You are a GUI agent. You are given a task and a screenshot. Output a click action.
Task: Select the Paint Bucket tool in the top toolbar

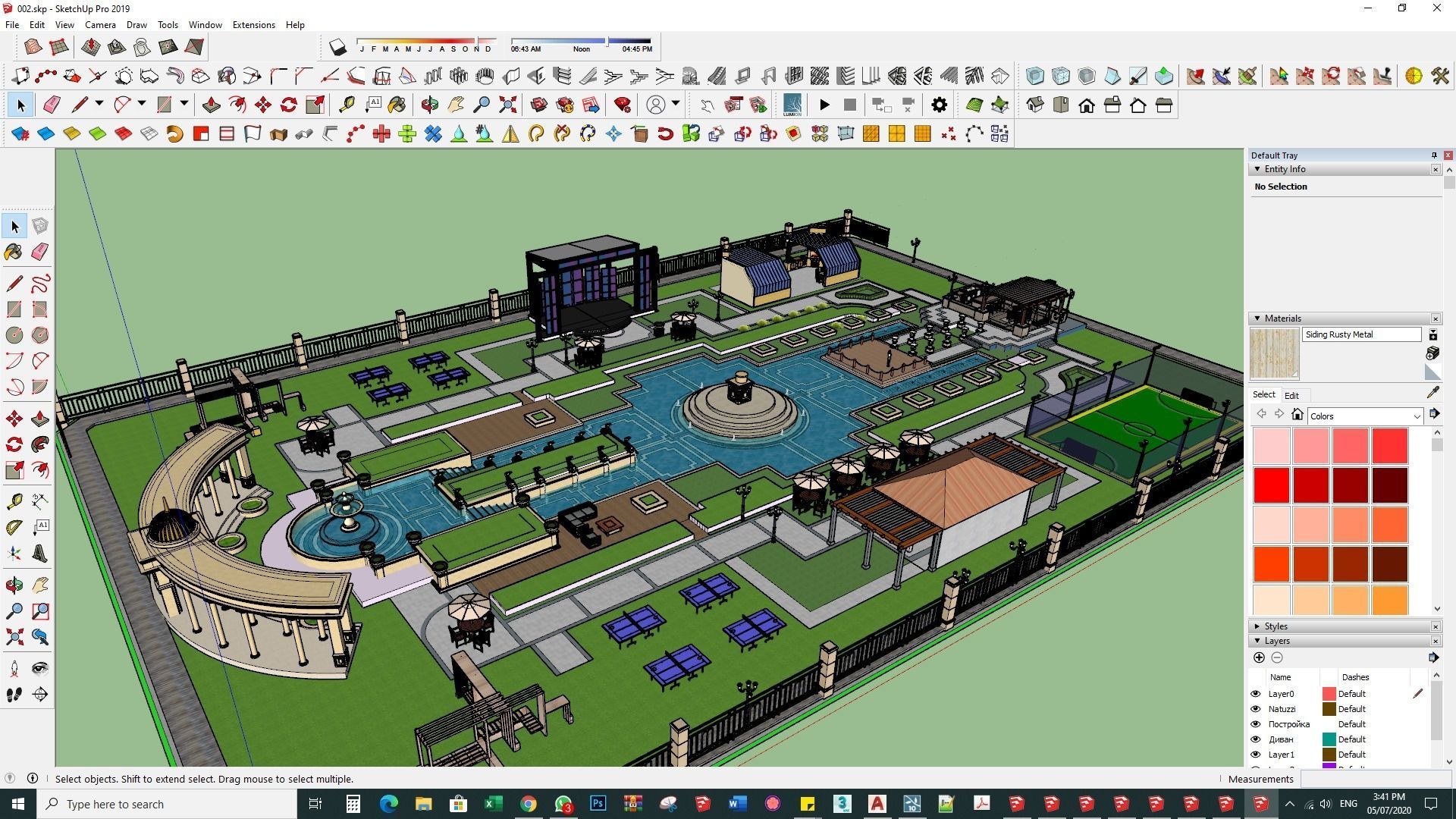(x=397, y=105)
